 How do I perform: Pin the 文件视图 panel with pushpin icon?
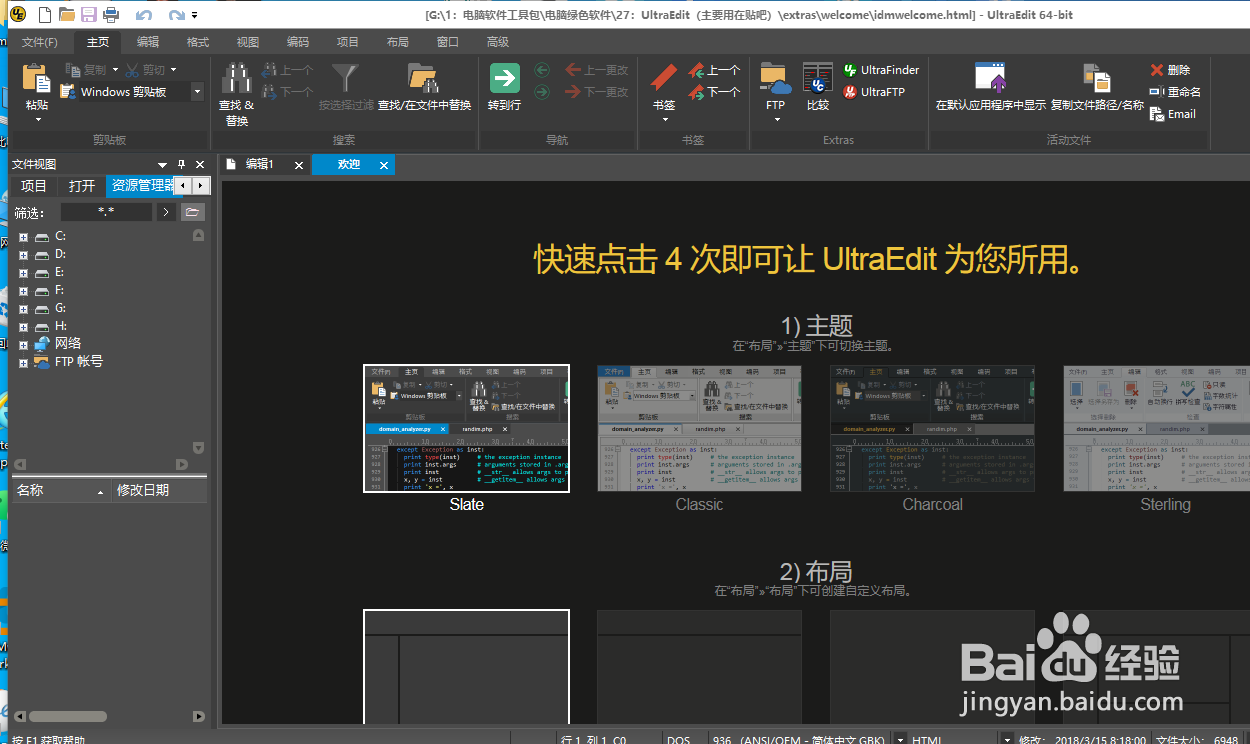coord(182,165)
